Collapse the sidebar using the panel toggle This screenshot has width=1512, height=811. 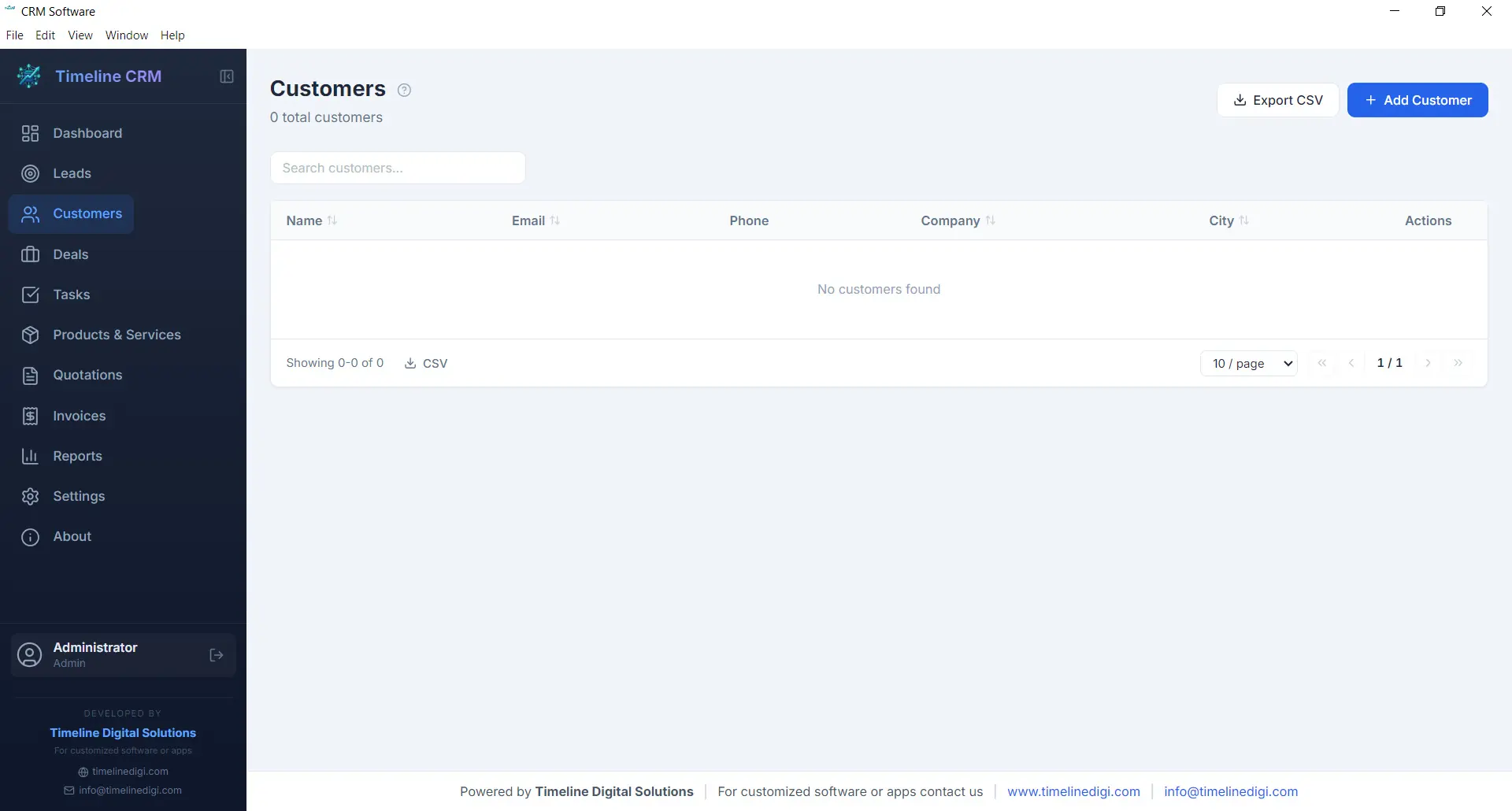(x=226, y=76)
